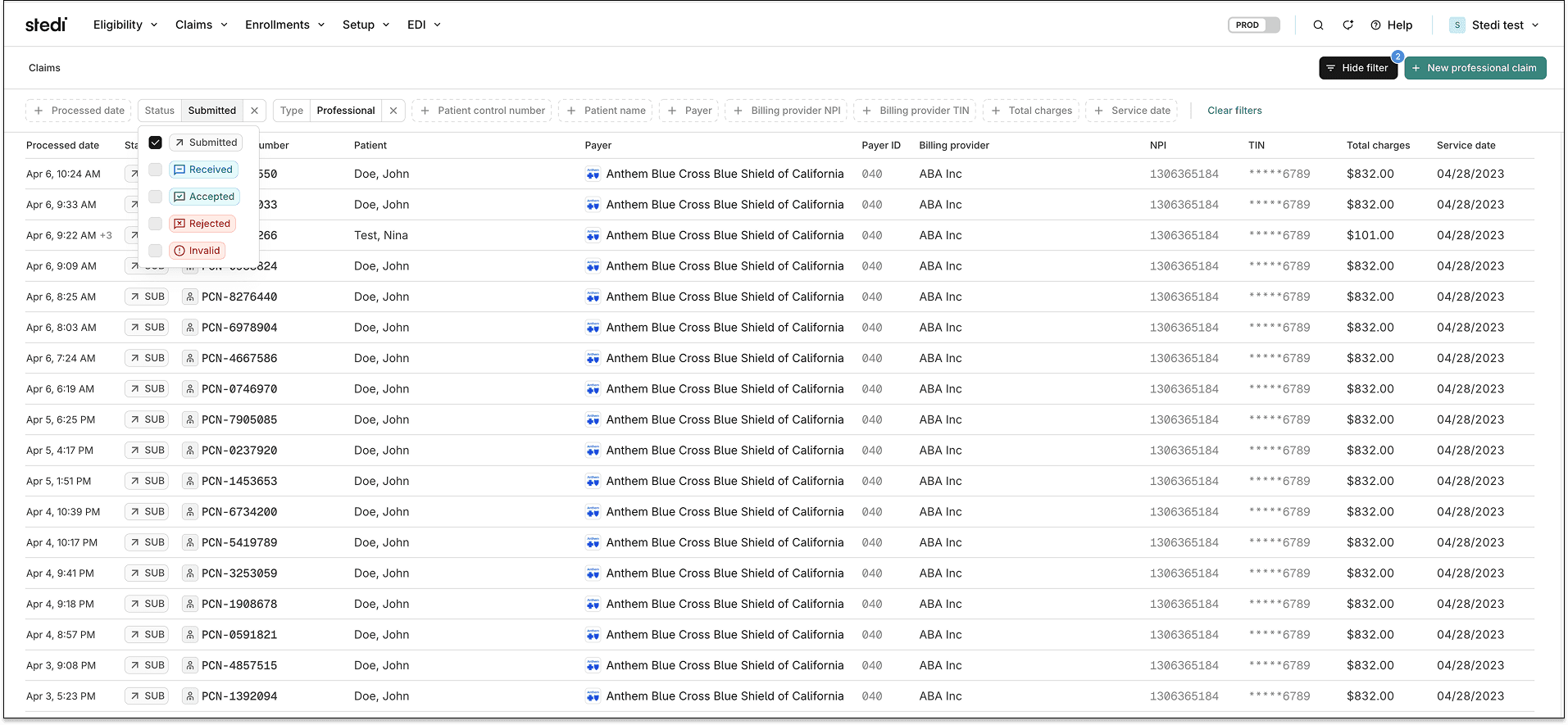This screenshot has height=725, width=1568.
Task: Open the EDI dropdown menu
Action: pos(425,25)
